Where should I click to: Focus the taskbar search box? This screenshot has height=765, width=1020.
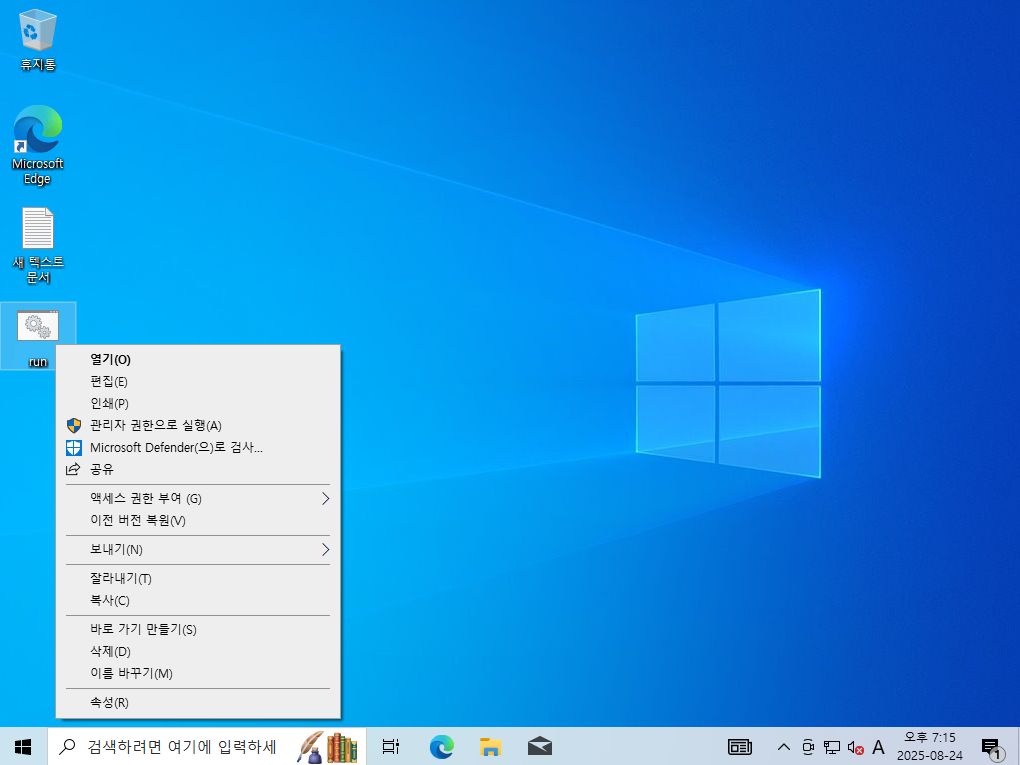point(206,746)
